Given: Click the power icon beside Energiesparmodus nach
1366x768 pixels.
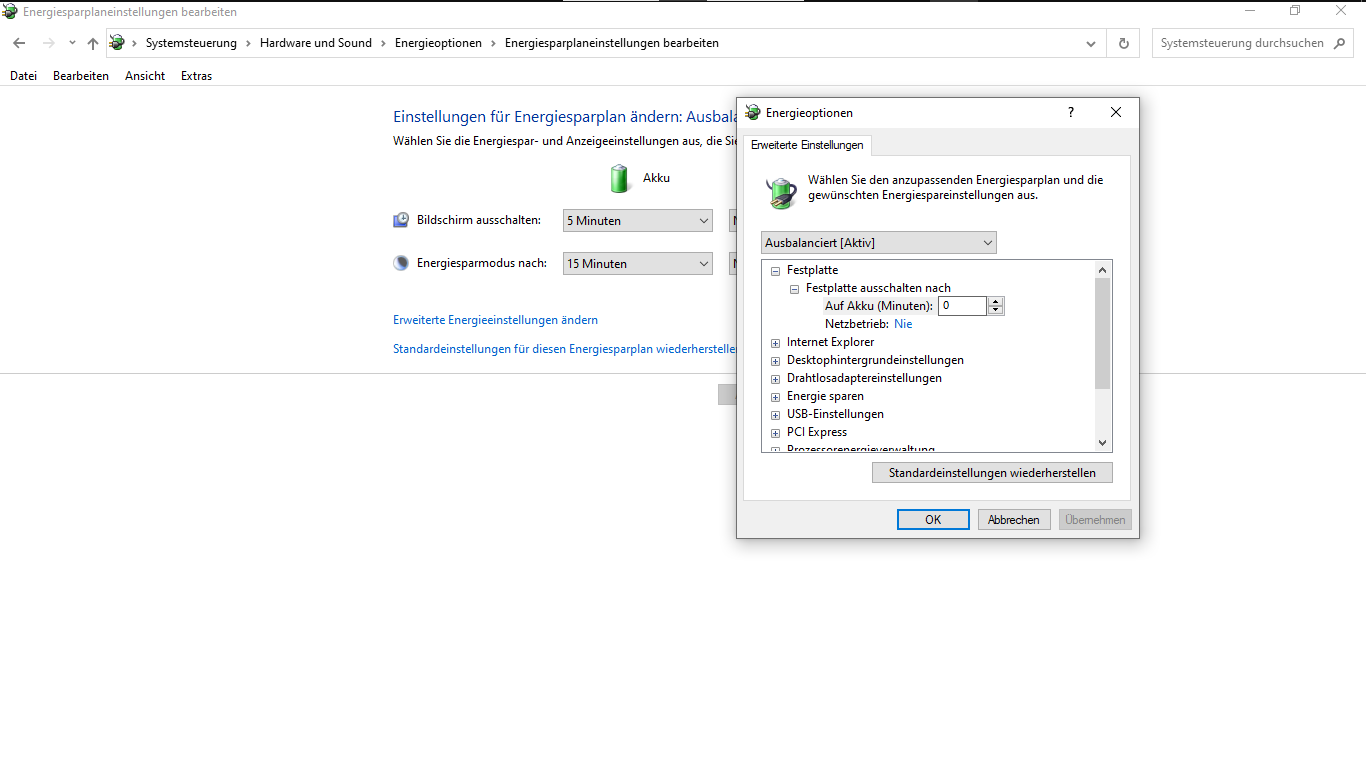Looking at the screenshot, I should click(402, 262).
